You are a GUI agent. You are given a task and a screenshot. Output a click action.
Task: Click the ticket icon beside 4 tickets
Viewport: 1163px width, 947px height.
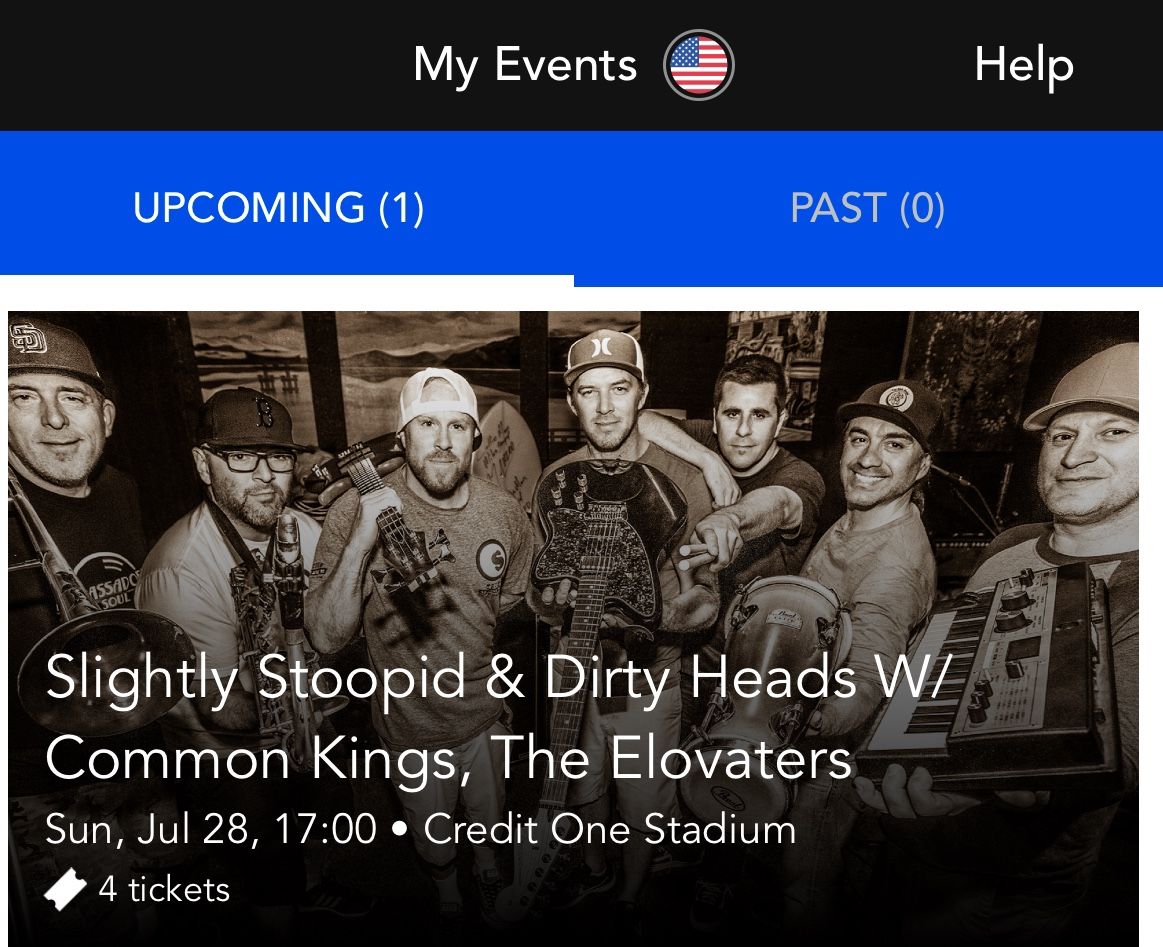pyautogui.click(x=66, y=889)
